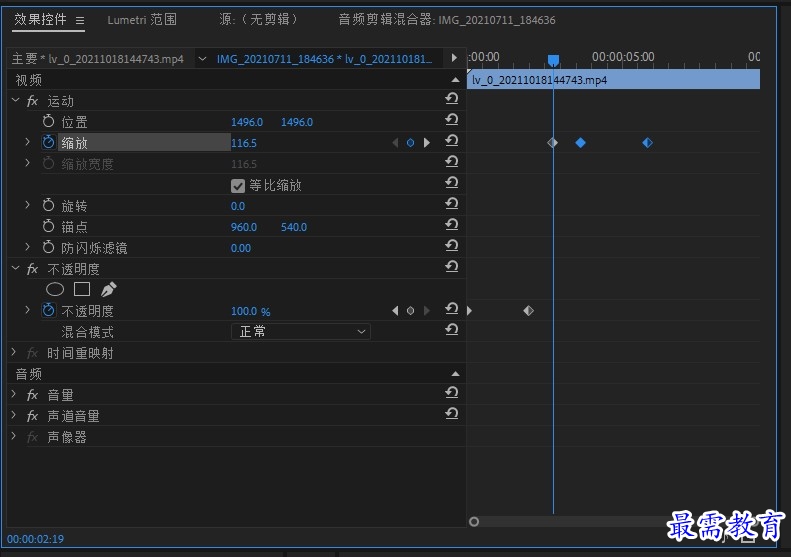Viewport: 791px width, 557px height.
Task: Toggle 旋转 animation stopwatch
Action: point(48,205)
